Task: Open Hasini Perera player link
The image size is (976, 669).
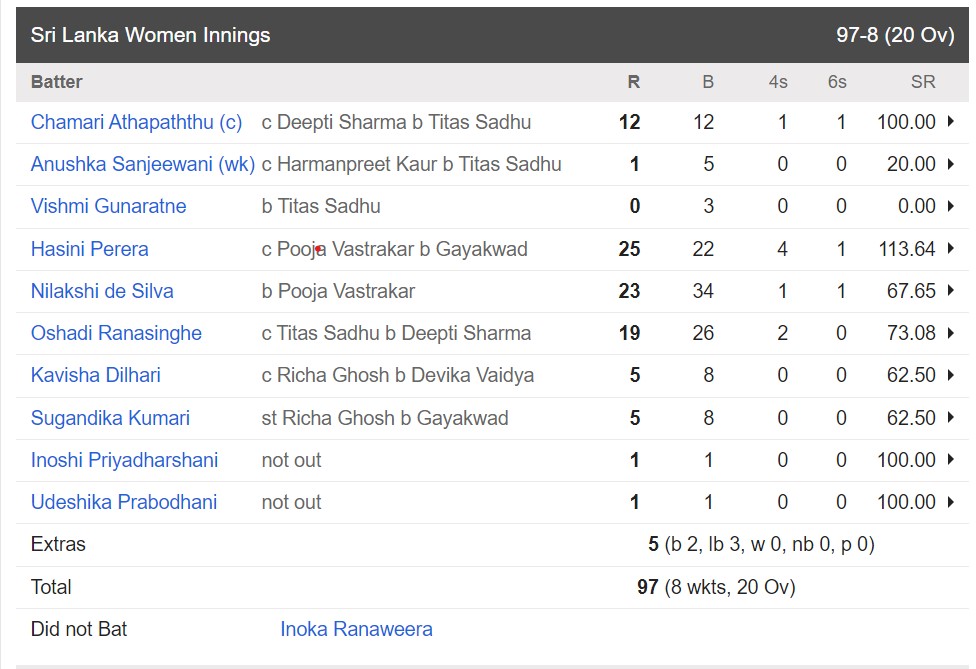Action: point(90,249)
